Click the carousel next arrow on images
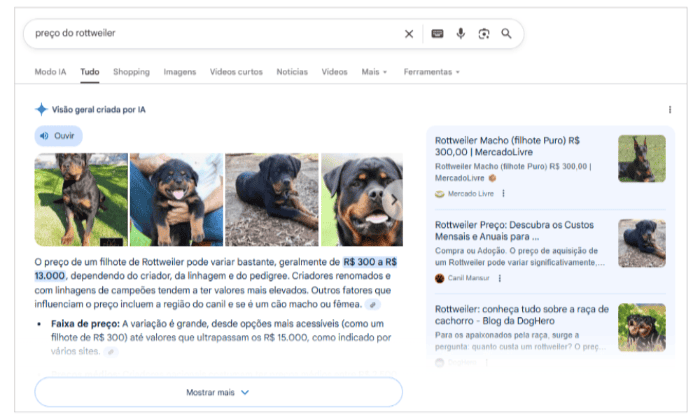This screenshot has height=420, width=700. point(393,200)
